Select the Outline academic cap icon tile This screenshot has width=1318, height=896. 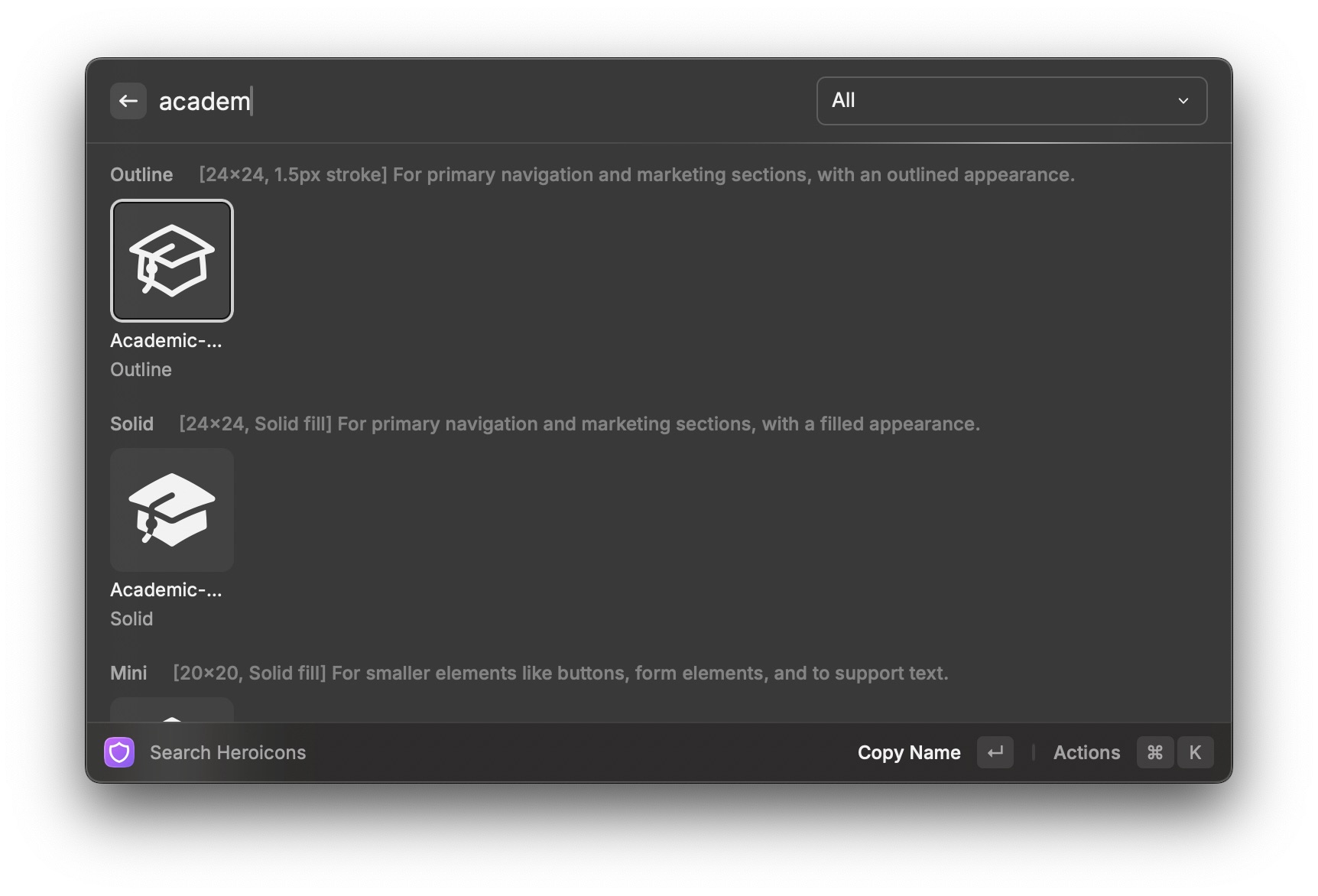[172, 261]
